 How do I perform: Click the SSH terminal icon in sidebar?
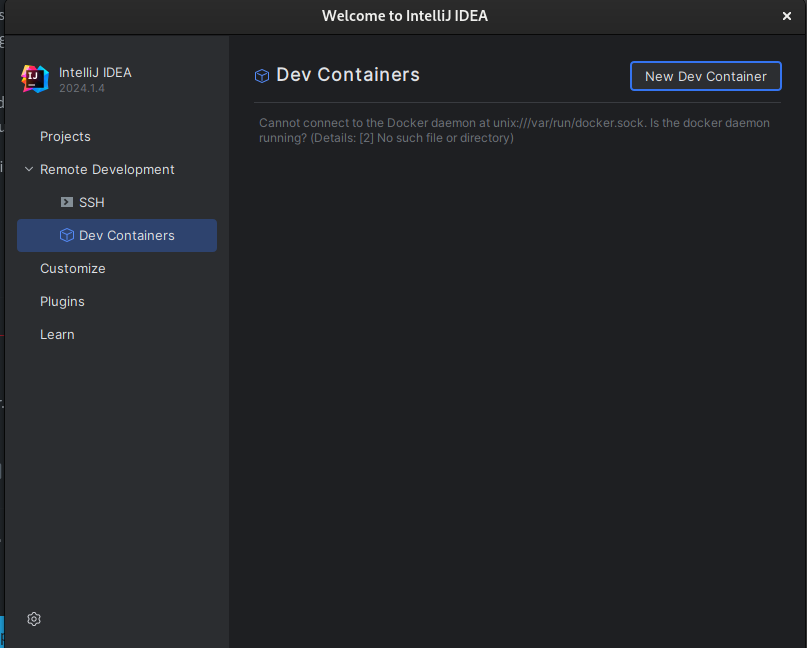tap(67, 202)
